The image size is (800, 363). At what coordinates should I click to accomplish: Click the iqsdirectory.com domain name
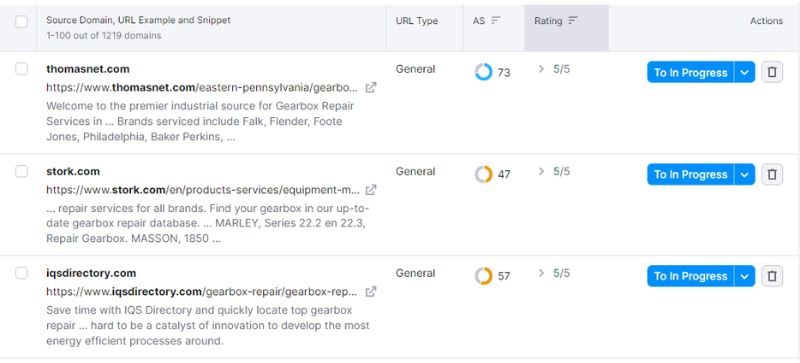(91, 273)
